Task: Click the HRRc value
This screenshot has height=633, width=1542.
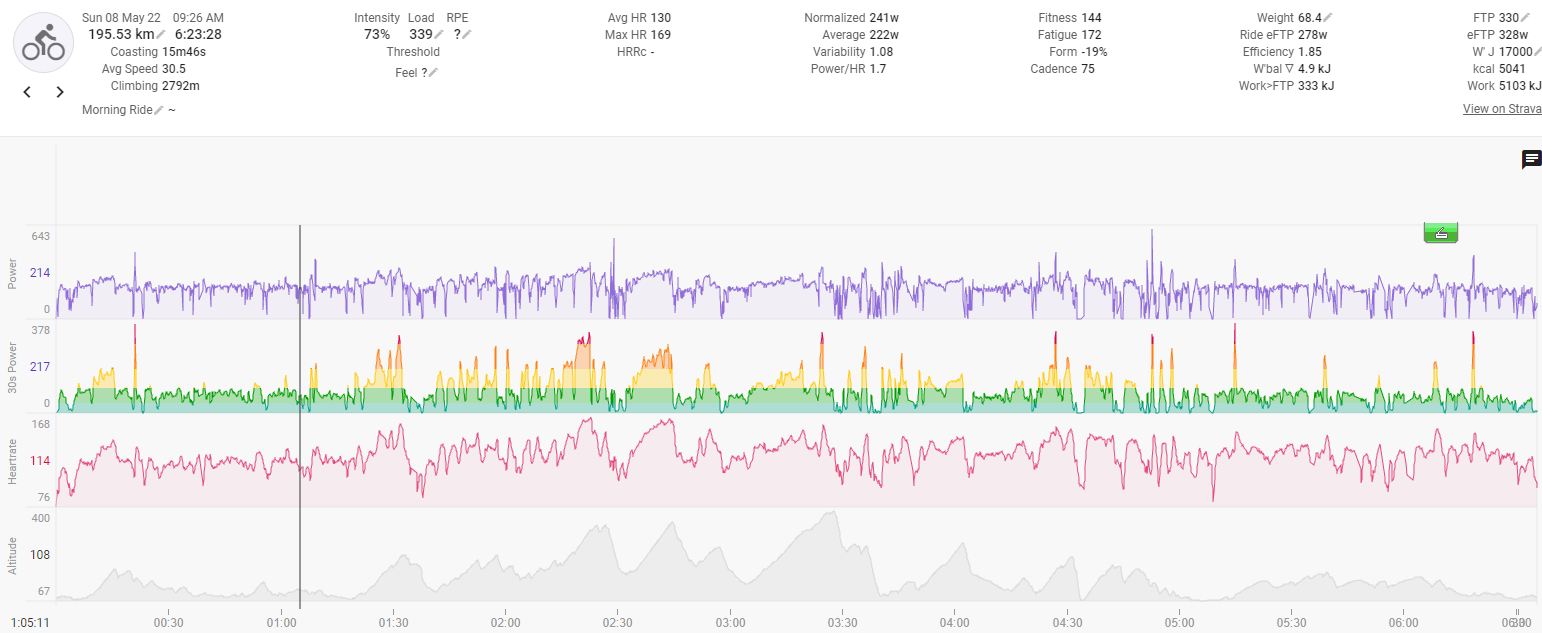Action: click(x=652, y=52)
